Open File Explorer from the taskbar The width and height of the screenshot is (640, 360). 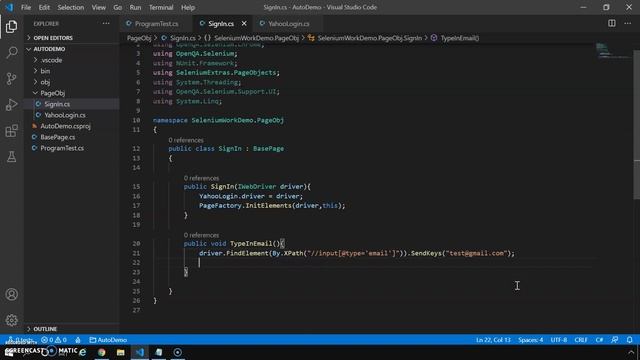point(120,352)
